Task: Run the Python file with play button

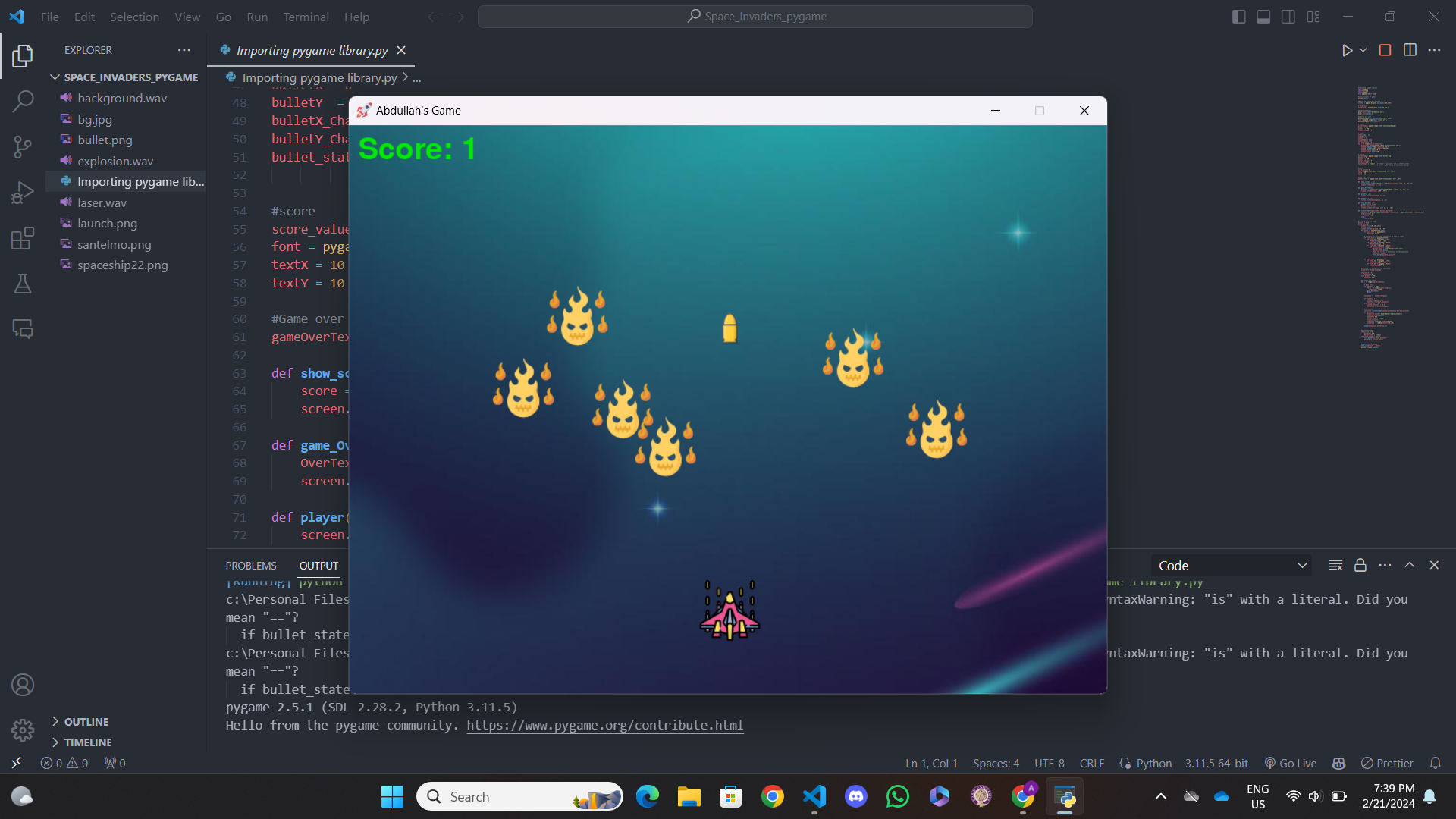Action: [1347, 50]
